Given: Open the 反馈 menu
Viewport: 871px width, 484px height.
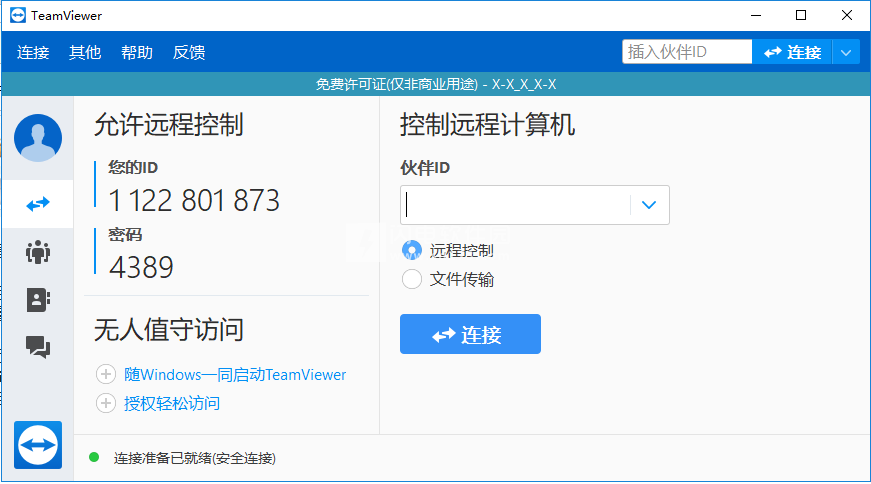Looking at the screenshot, I should pos(189,52).
